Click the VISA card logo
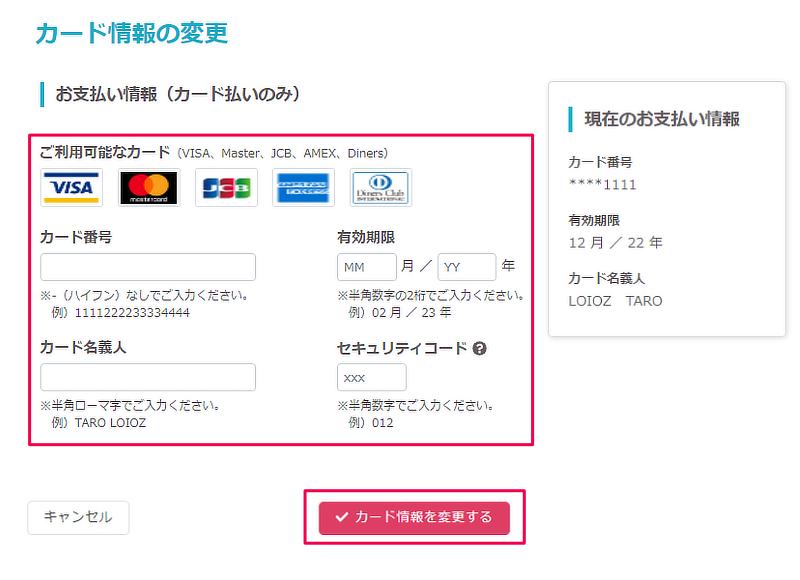The height and width of the screenshot is (580, 800). (x=71, y=188)
